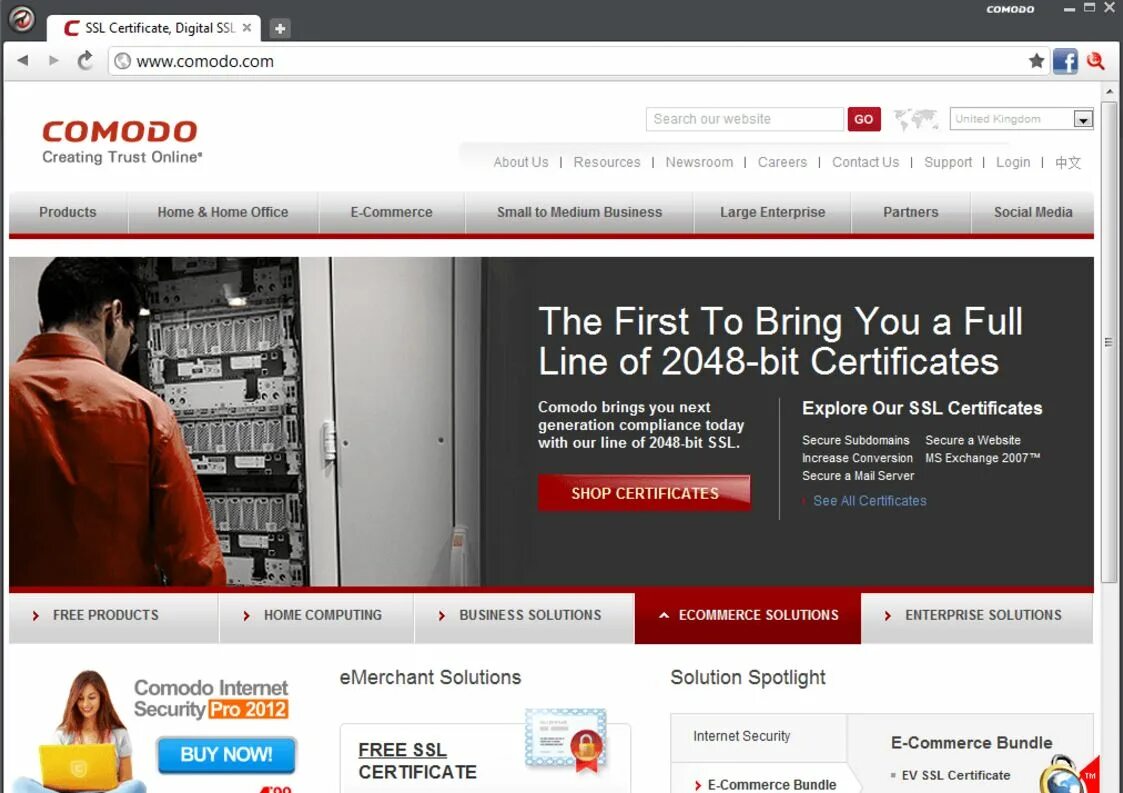Click the MS Exchange 2007 link

(982, 458)
